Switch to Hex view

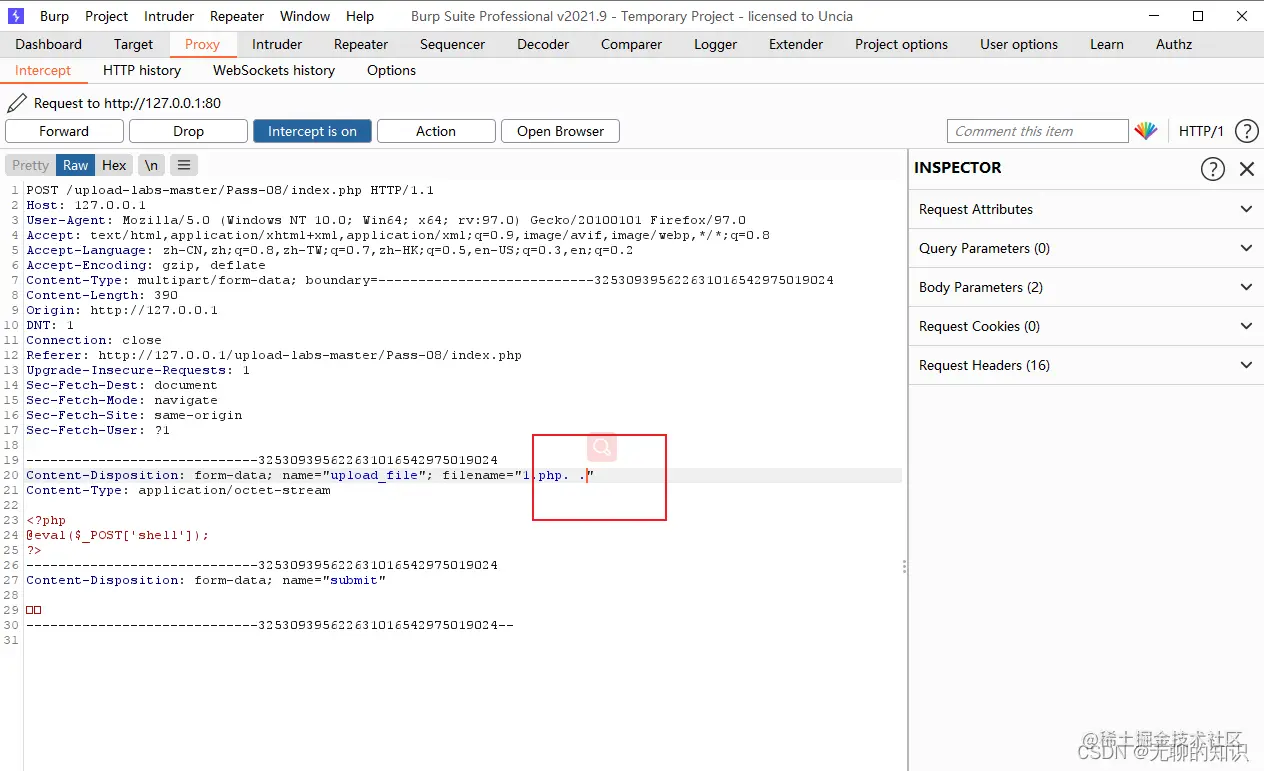[x=114, y=165]
